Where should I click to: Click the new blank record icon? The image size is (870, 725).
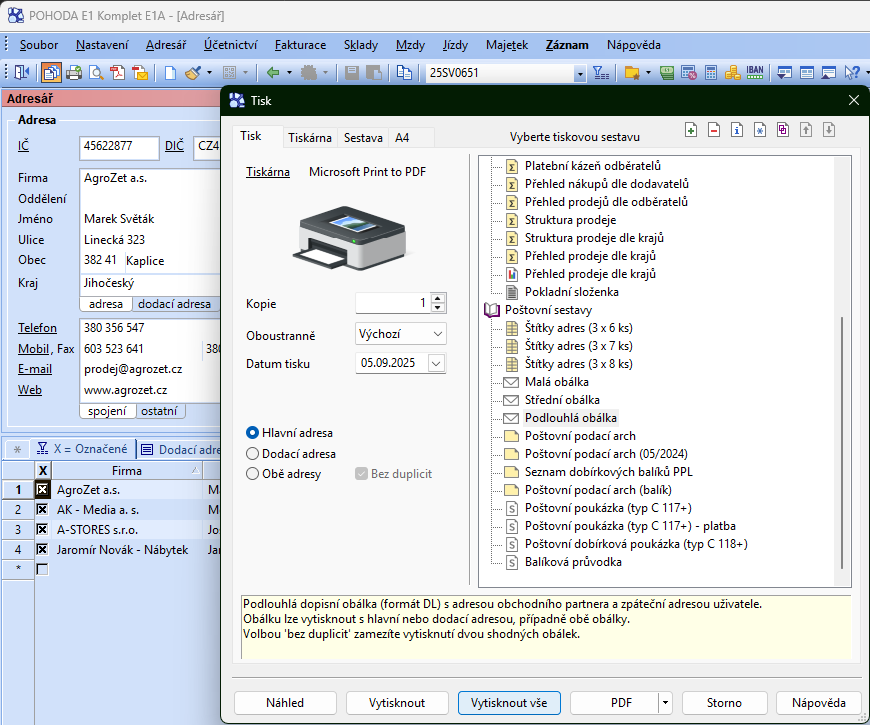[x=170, y=73]
